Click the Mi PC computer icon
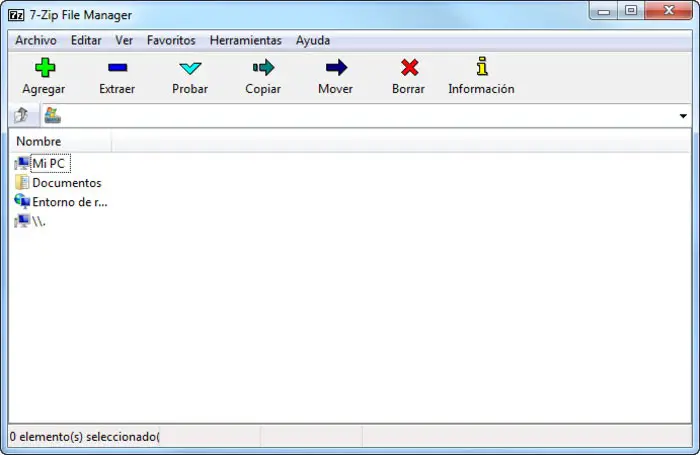 point(21,163)
